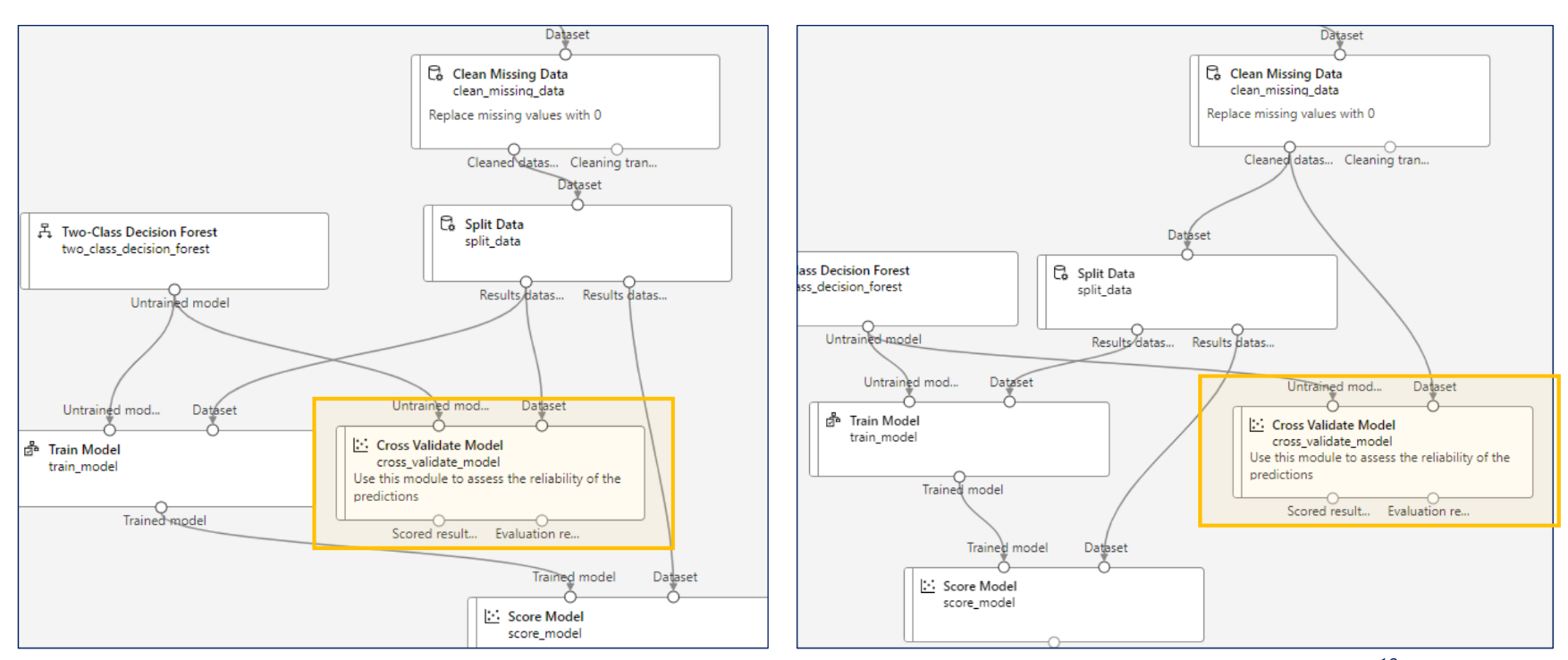Select left Split Data's first Results dataset port
This screenshot has height=660, width=1568.
(527, 282)
